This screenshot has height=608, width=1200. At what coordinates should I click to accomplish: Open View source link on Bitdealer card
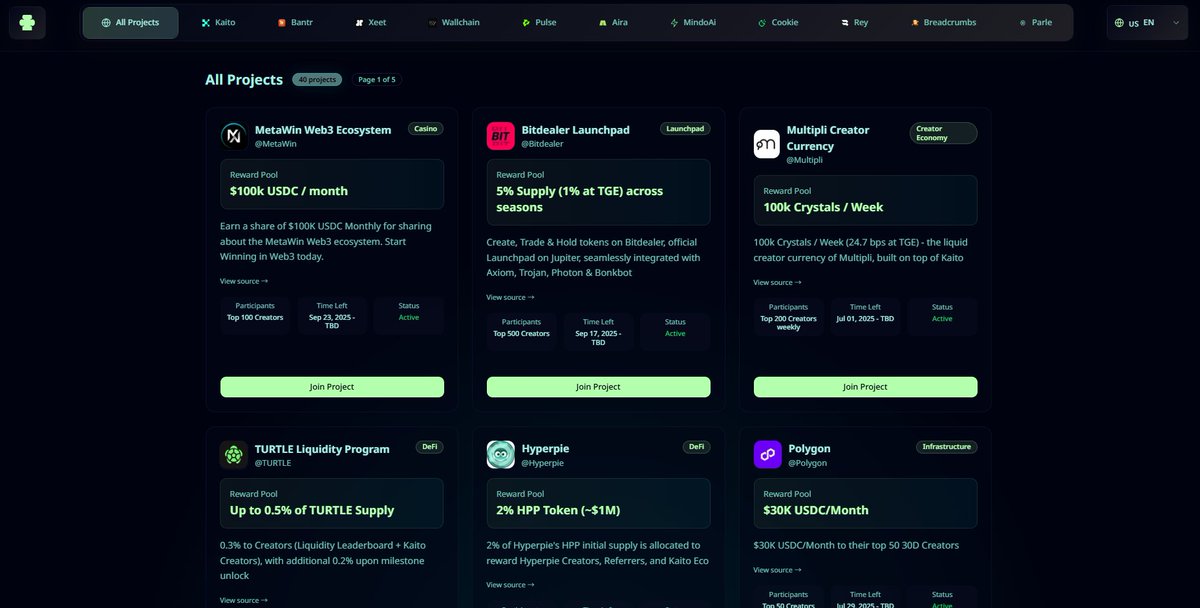point(510,297)
